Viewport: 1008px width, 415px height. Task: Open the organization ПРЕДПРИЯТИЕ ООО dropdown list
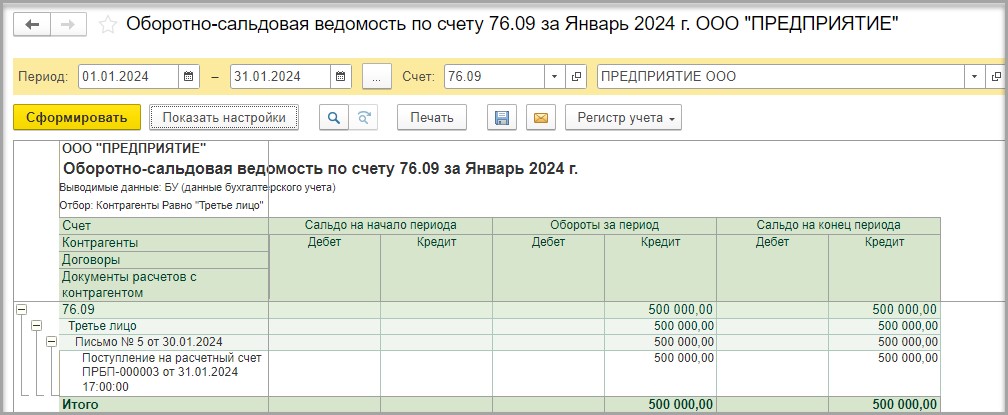pyautogui.click(x=973, y=77)
